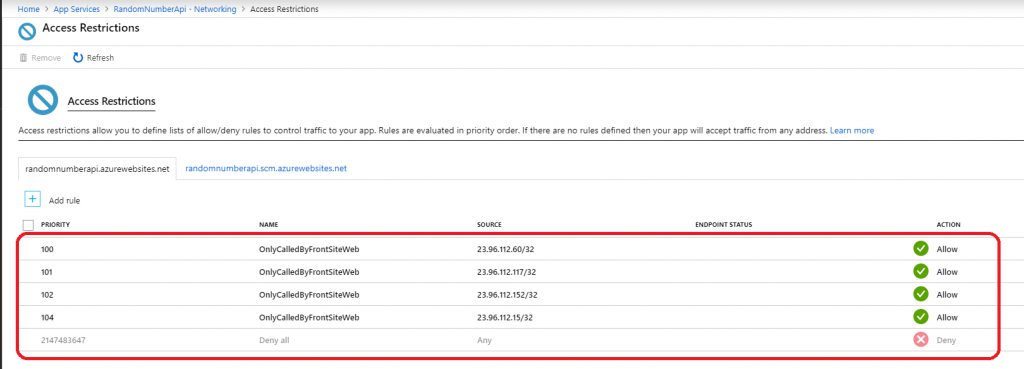
Task: Click green Allow check icon for 23.96.112.60/32
Action: (921, 249)
